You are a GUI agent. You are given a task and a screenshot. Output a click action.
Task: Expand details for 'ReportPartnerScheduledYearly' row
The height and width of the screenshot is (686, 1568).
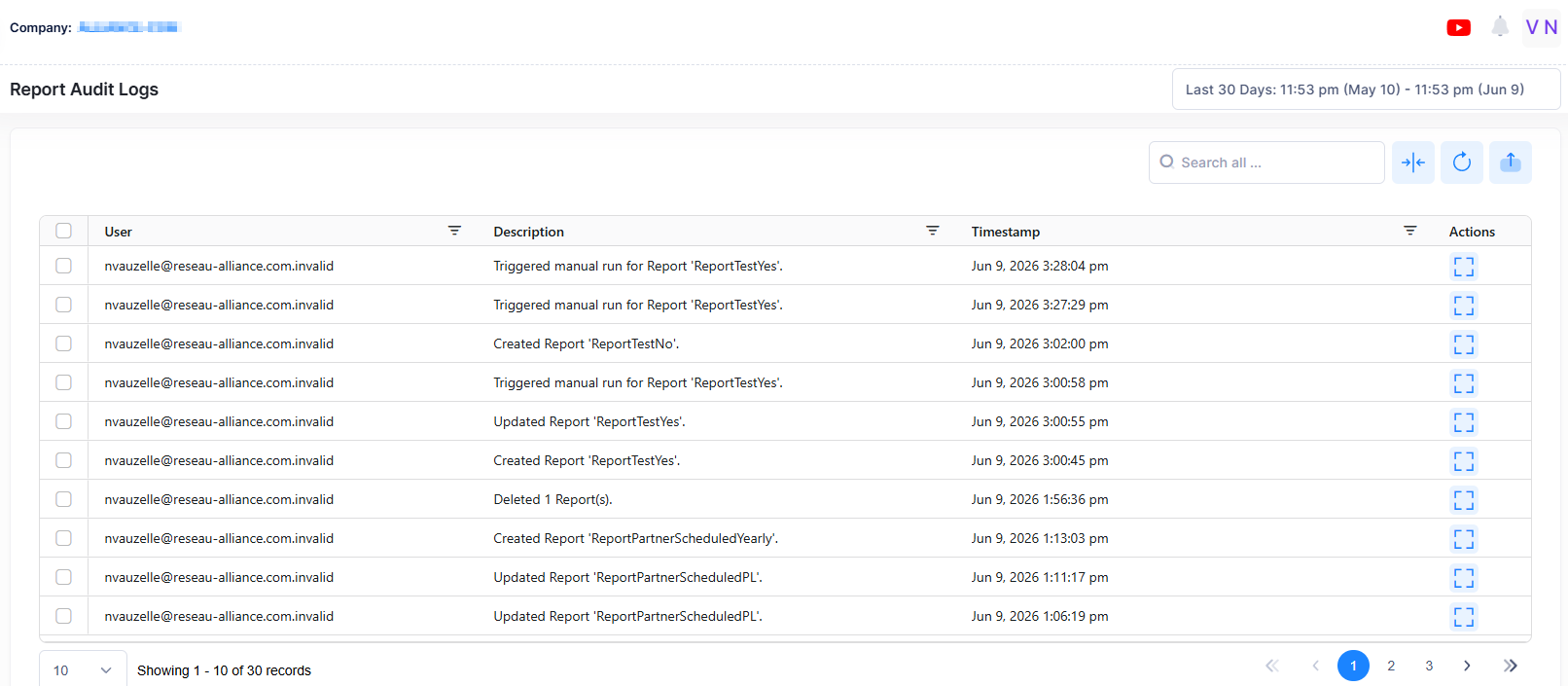pos(1464,538)
